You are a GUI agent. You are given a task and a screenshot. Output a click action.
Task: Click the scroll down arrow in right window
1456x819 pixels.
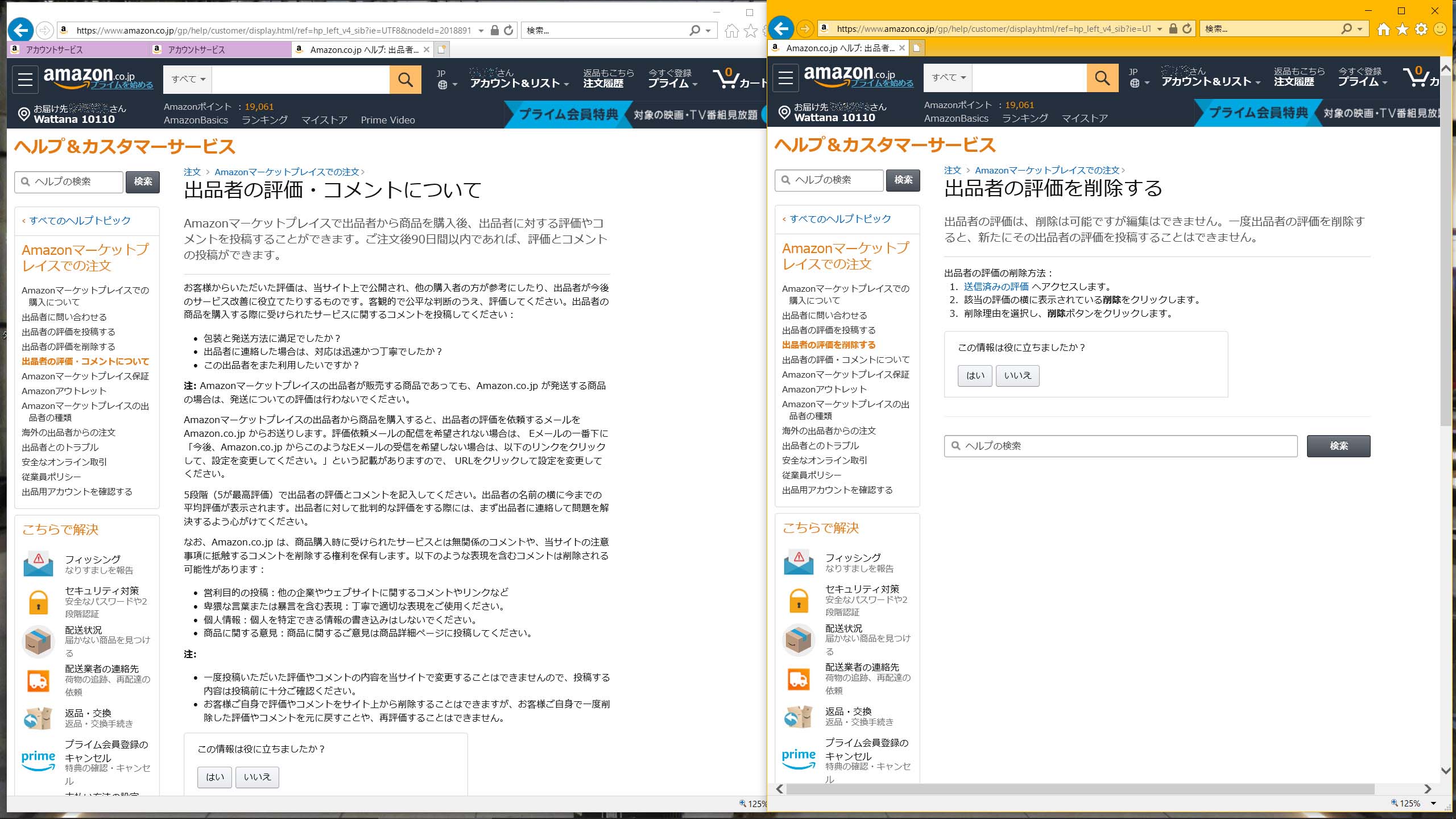click(1446, 771)
